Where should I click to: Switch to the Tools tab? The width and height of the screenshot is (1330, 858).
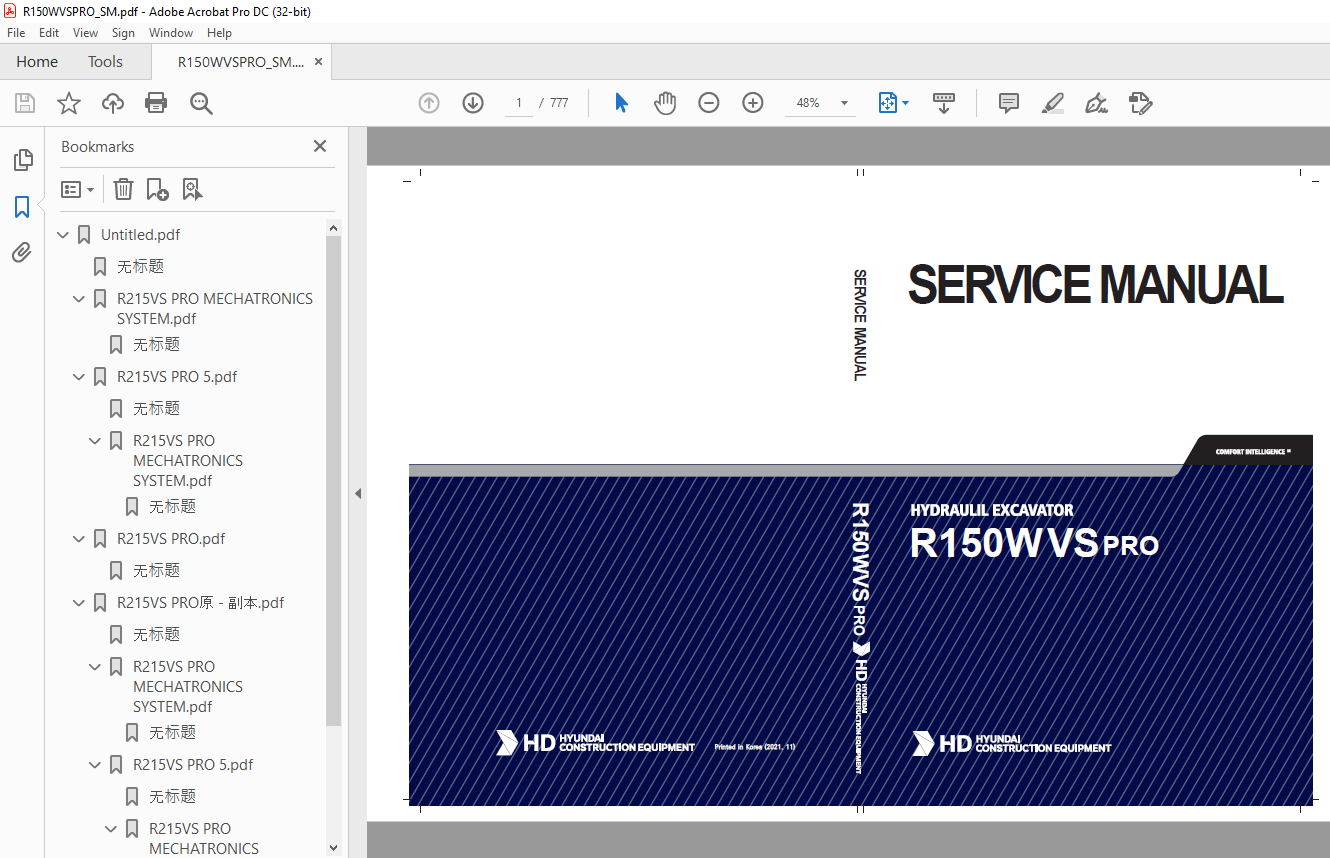pos(105,62)
